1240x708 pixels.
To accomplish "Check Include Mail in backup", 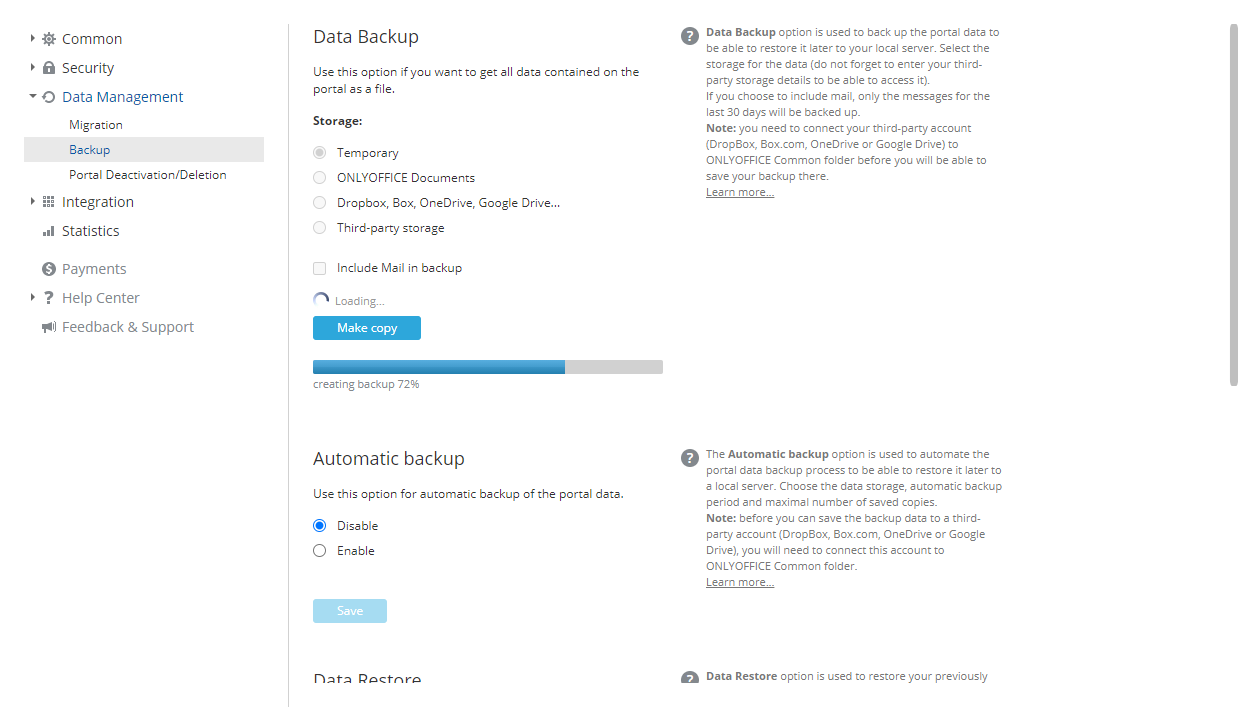I will coord(319,267).
